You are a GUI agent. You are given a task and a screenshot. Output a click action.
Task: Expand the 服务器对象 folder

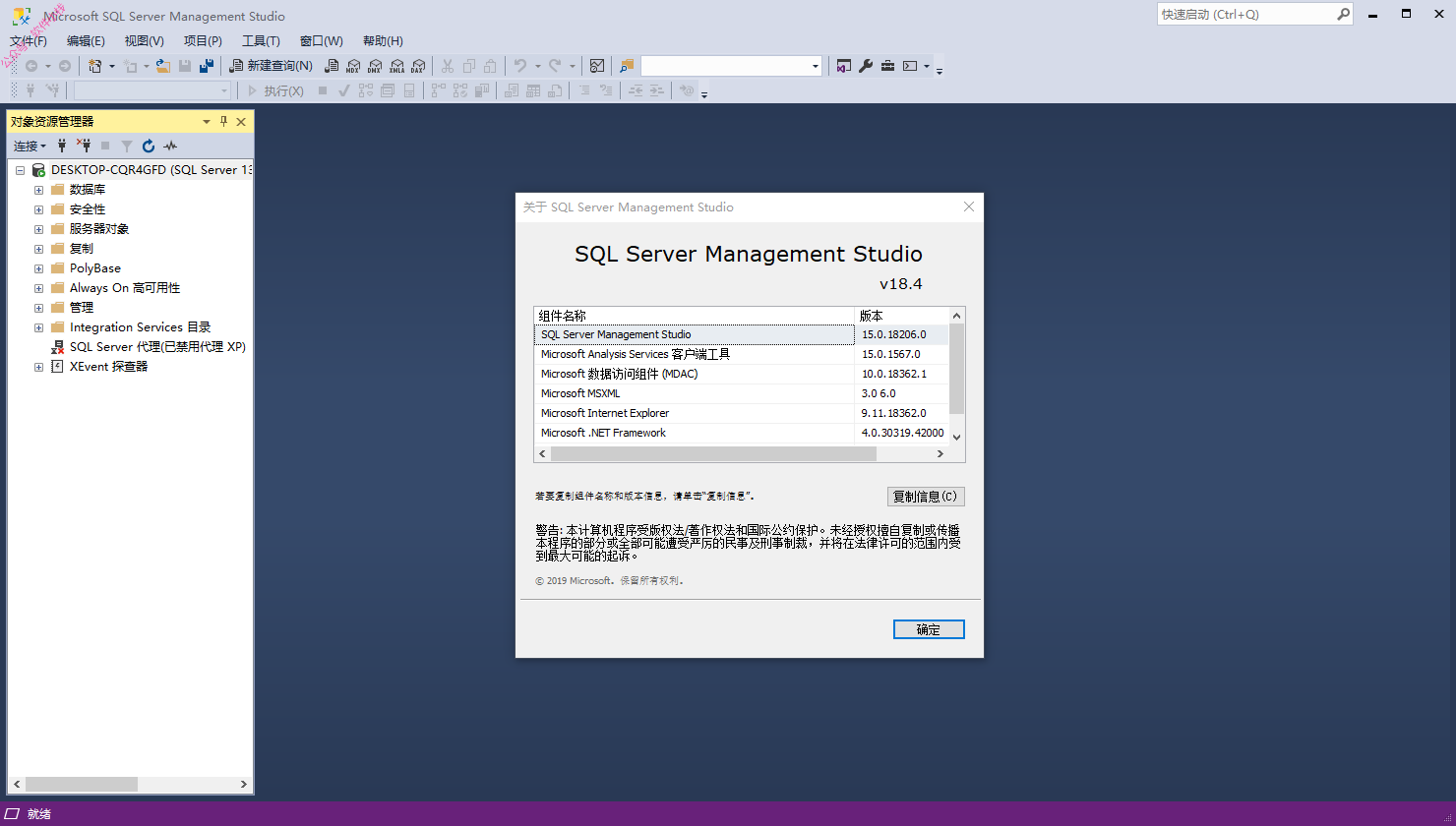[38, 228]
